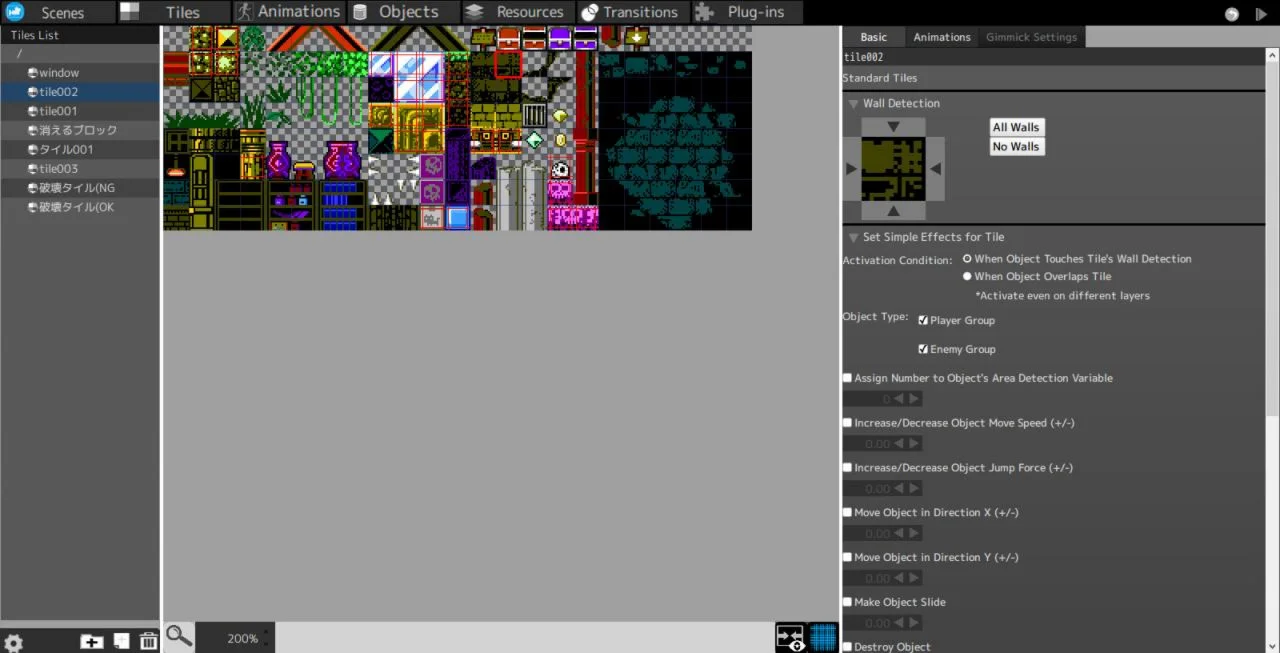Click the add folder icon in Tiles List

(91, 641)
